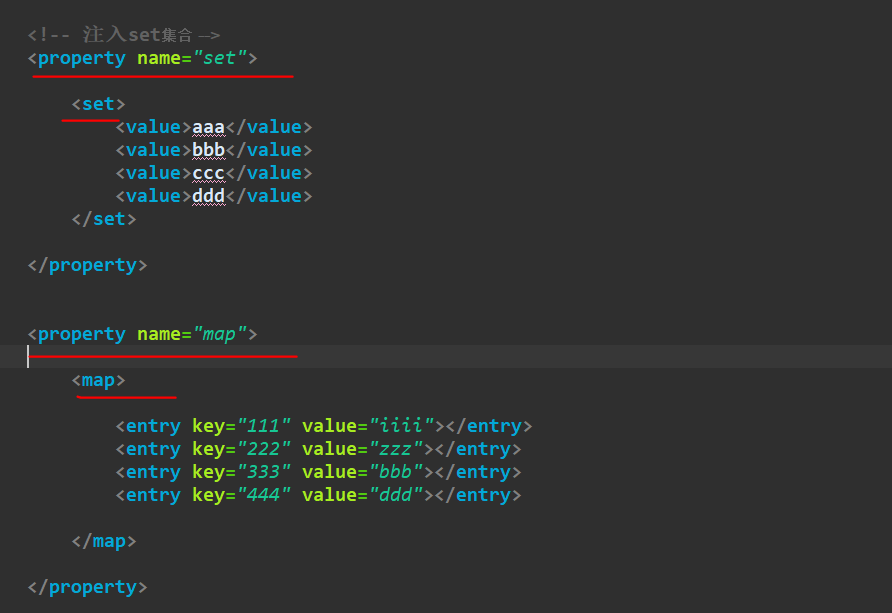Place cursor in value 'ddd' of set
892x613 pixels.
[x=209, y=196]
